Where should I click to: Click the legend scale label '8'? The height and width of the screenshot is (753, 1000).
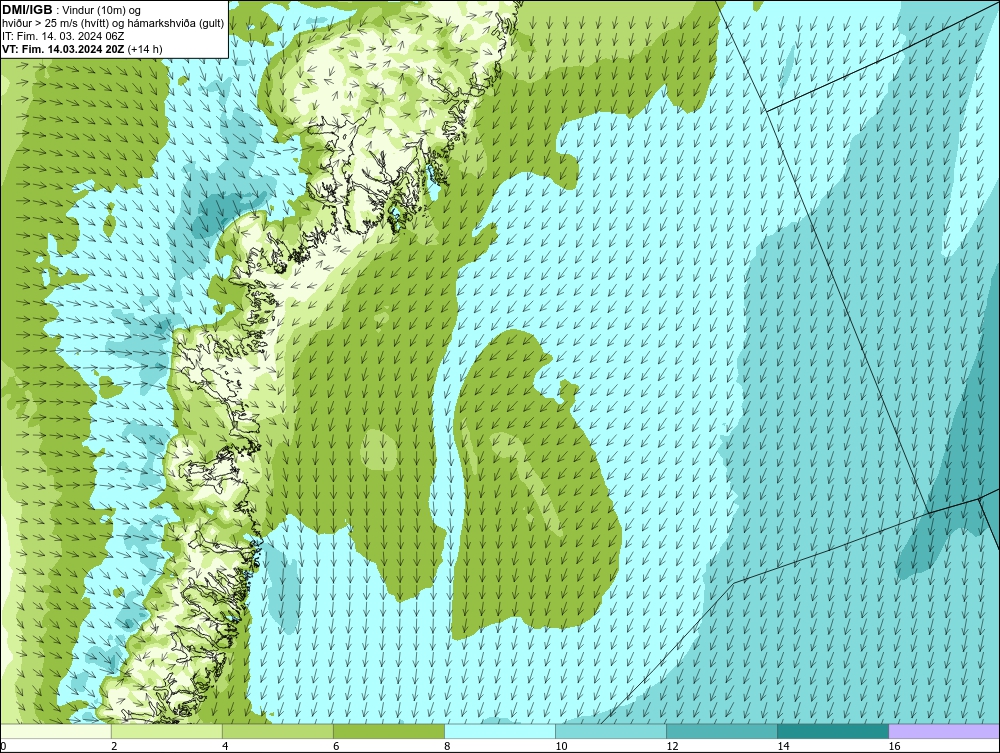coord(447,746)
